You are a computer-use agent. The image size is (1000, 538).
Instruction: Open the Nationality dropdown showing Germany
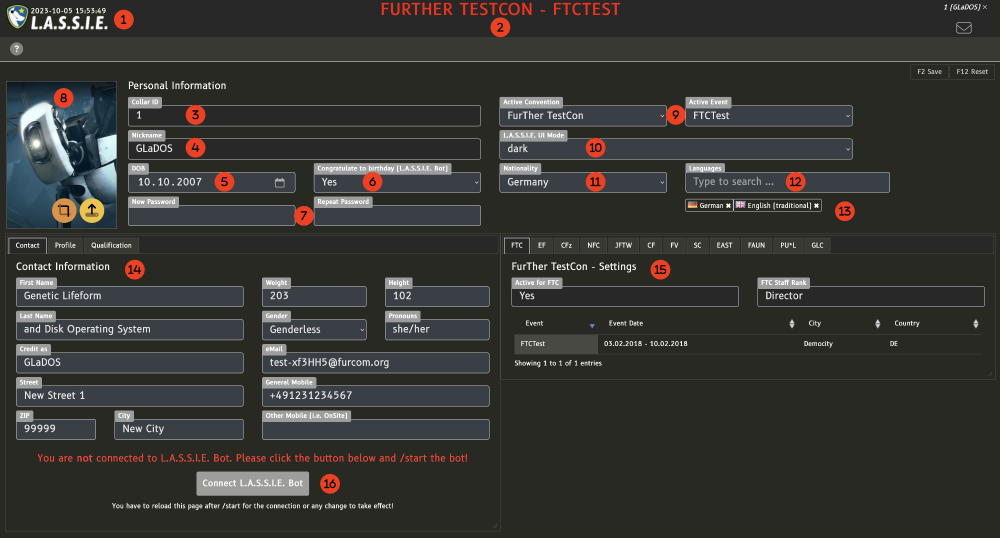click(583, 183)
